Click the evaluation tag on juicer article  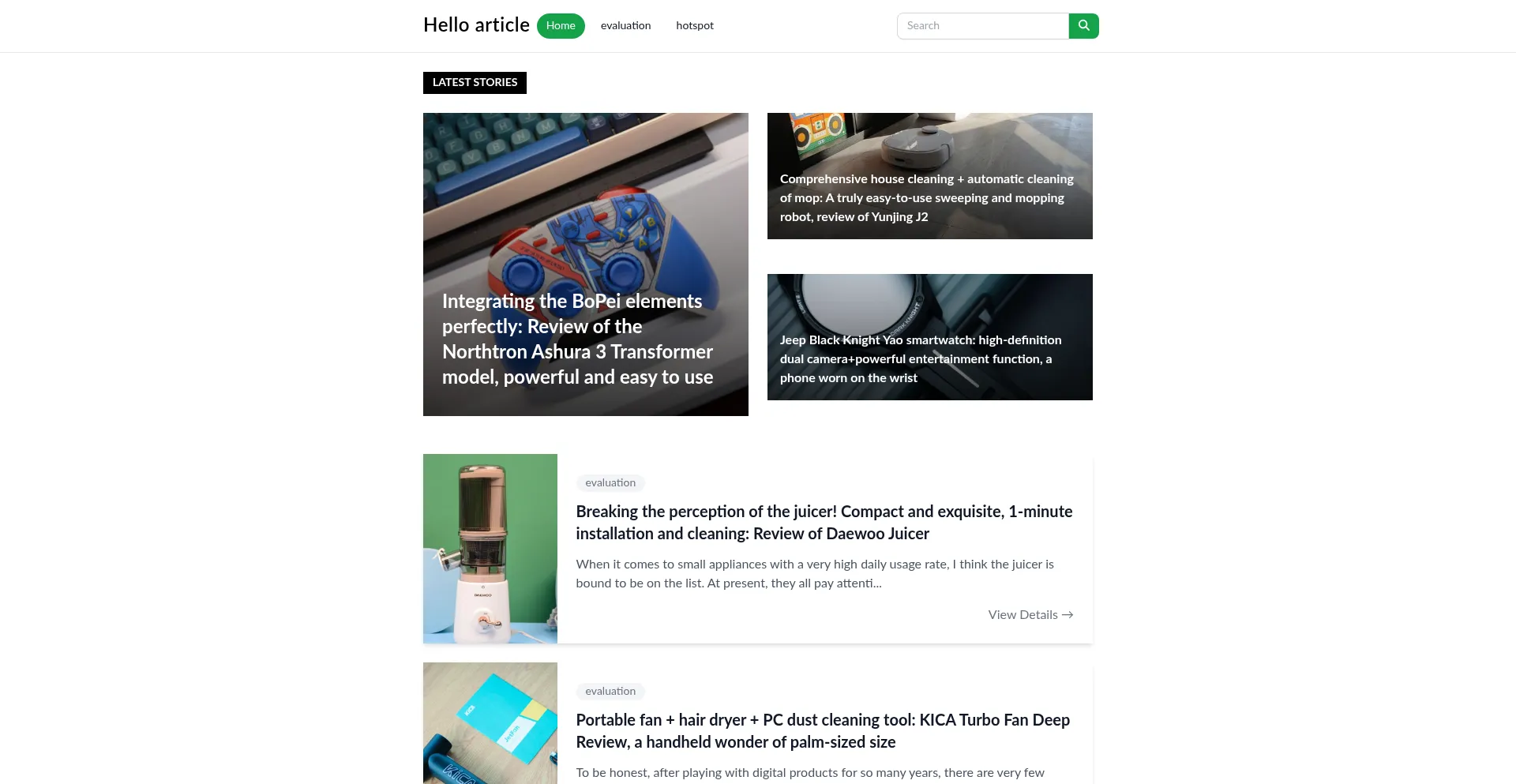tap(610, 483)
